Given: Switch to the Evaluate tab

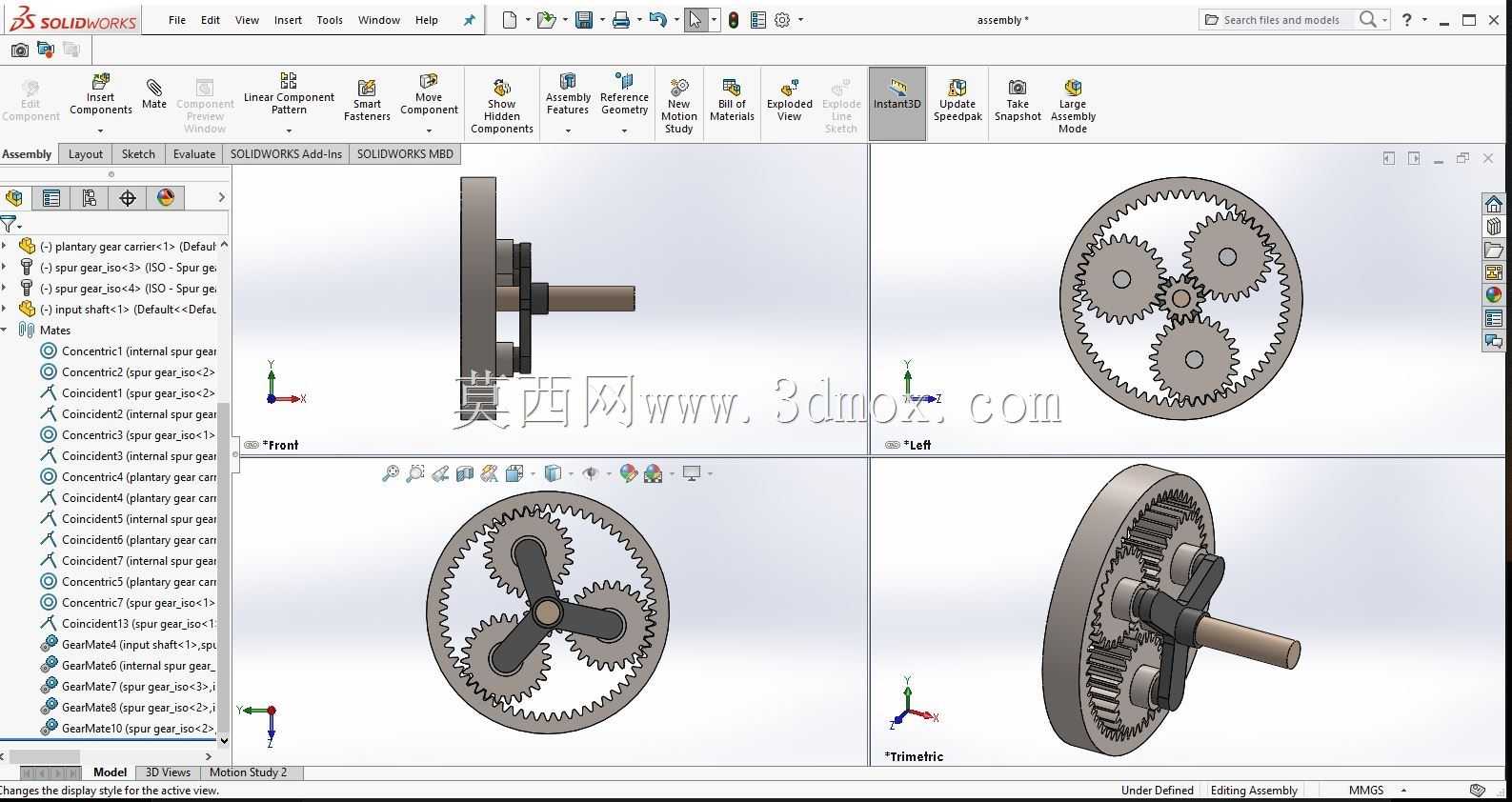Looking at the screenshot, I should point(194,154).
